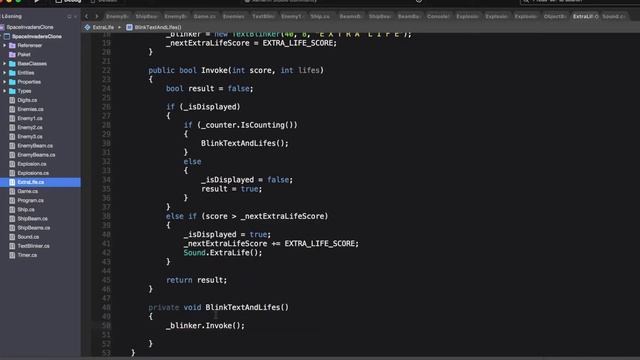Open Game.cs from the solution tree
This screenshot has height=360, width=640.
click(27, 191)
